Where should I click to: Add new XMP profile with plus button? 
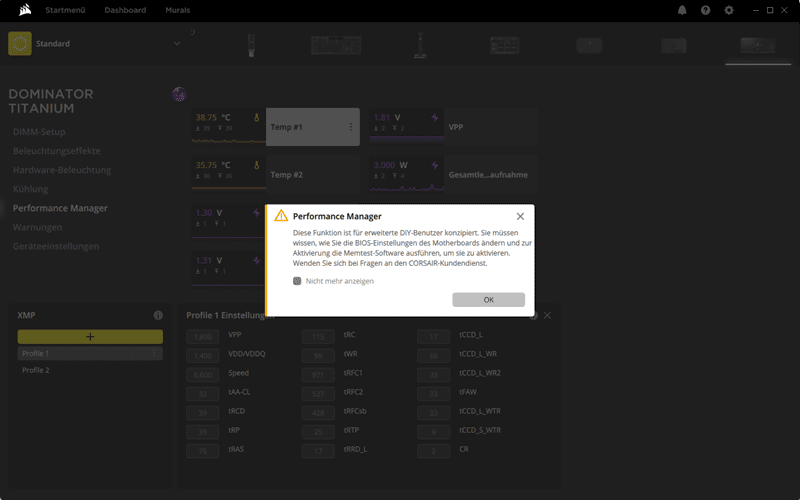coord(90,337)
